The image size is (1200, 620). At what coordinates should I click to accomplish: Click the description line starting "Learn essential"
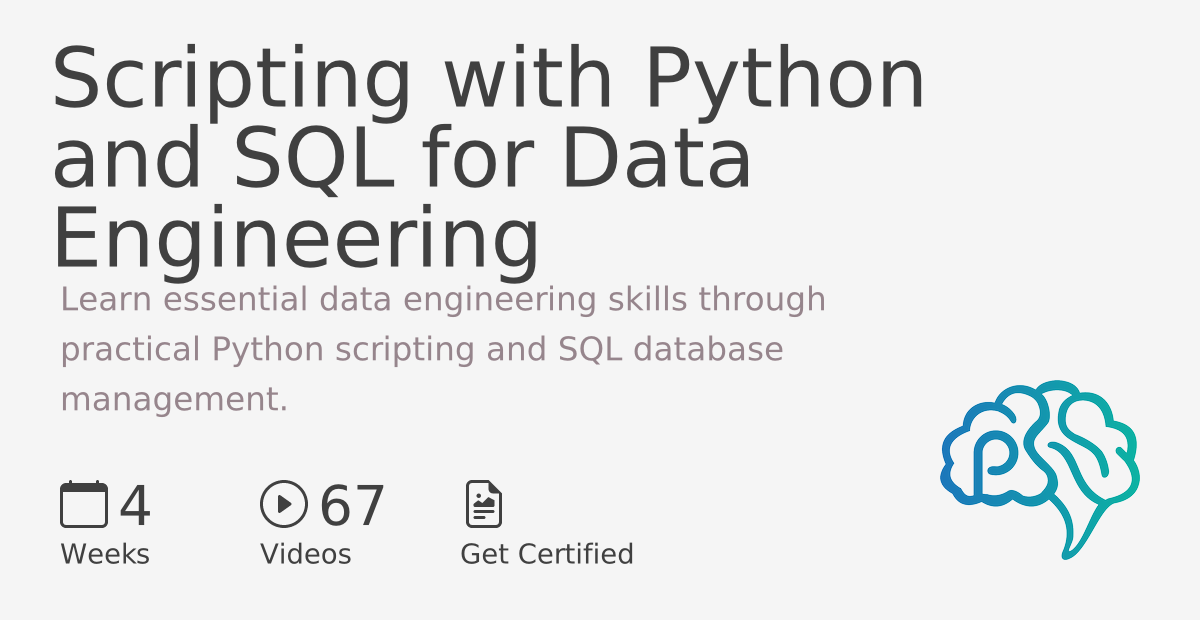pos(443,299)
